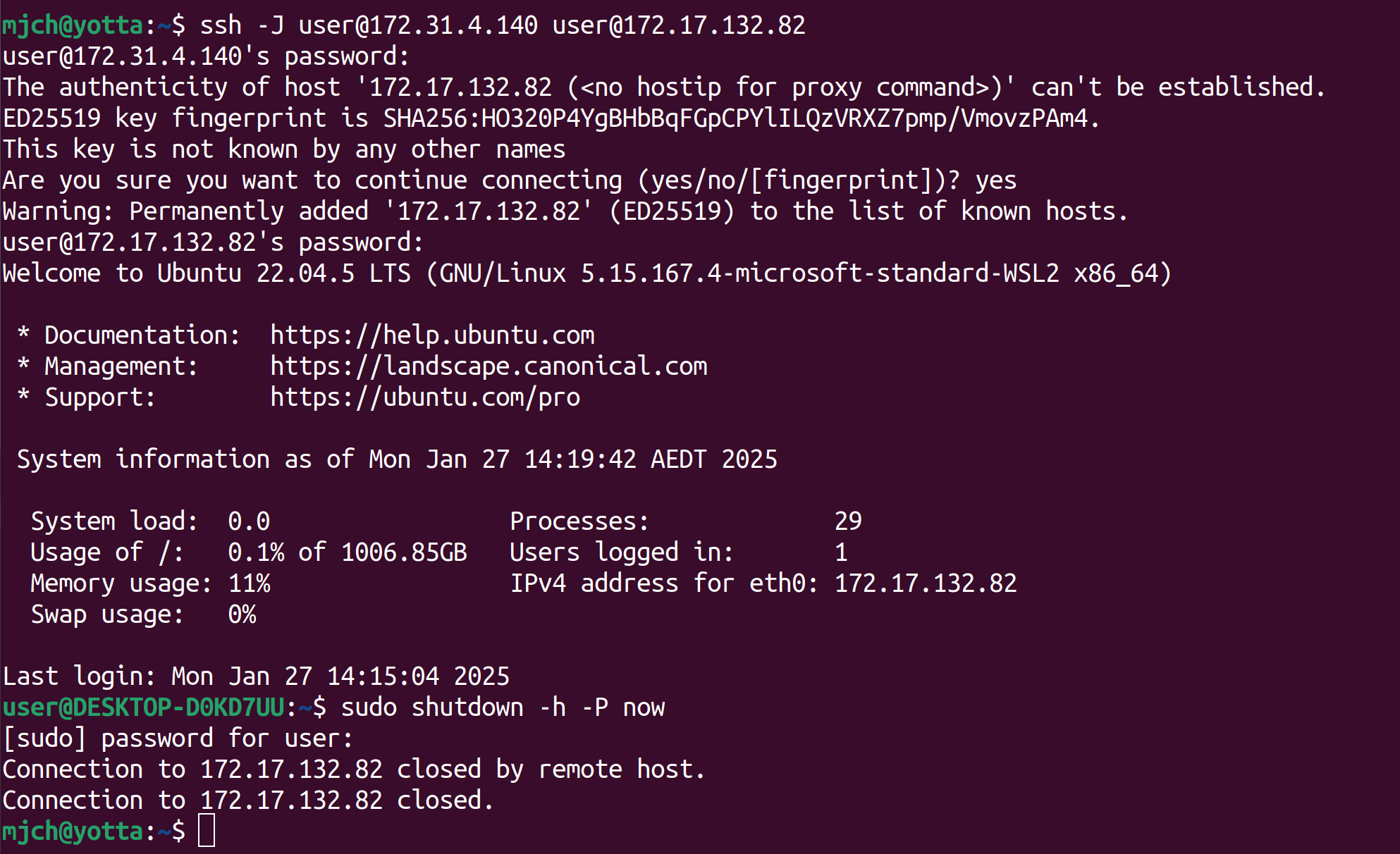Click the 'System information as of' date line

(397, 459)
